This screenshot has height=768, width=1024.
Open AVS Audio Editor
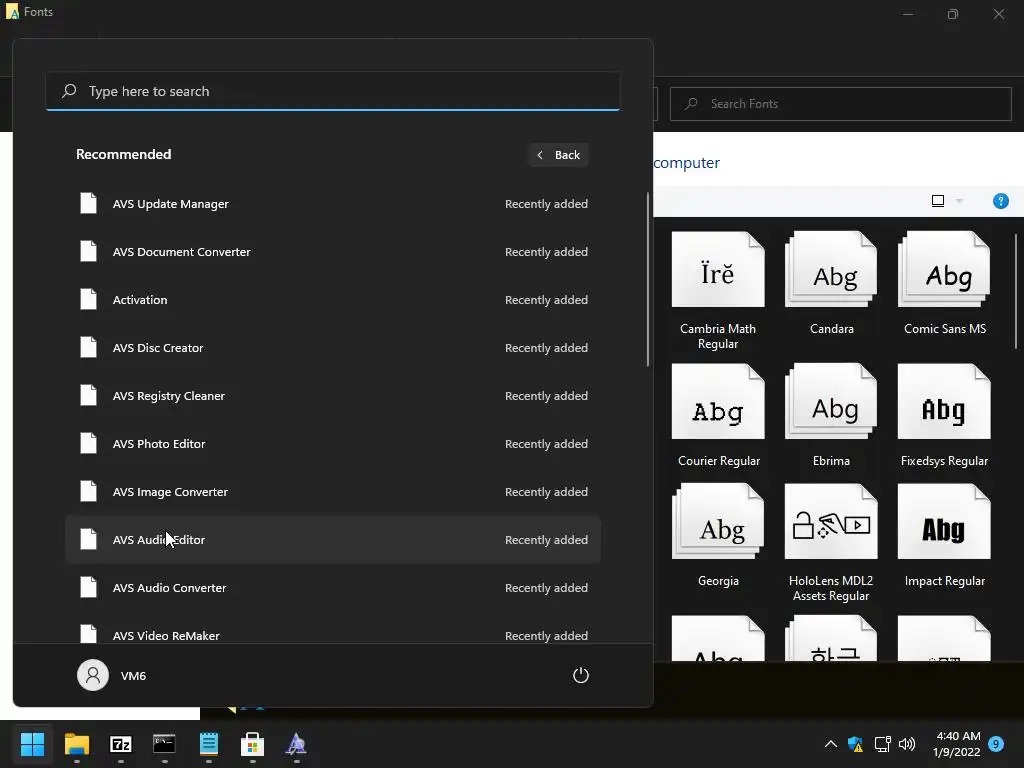(333, 539)
